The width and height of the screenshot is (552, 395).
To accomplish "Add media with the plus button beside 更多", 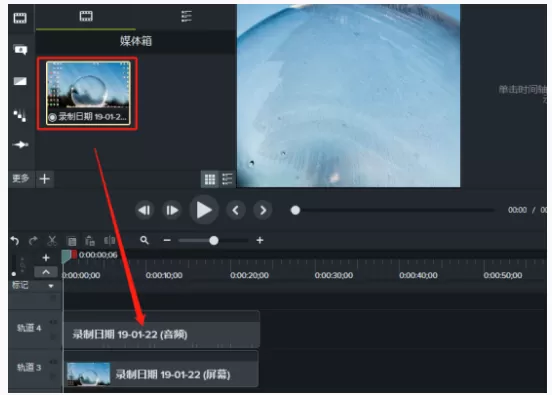I will coord(44,179).
